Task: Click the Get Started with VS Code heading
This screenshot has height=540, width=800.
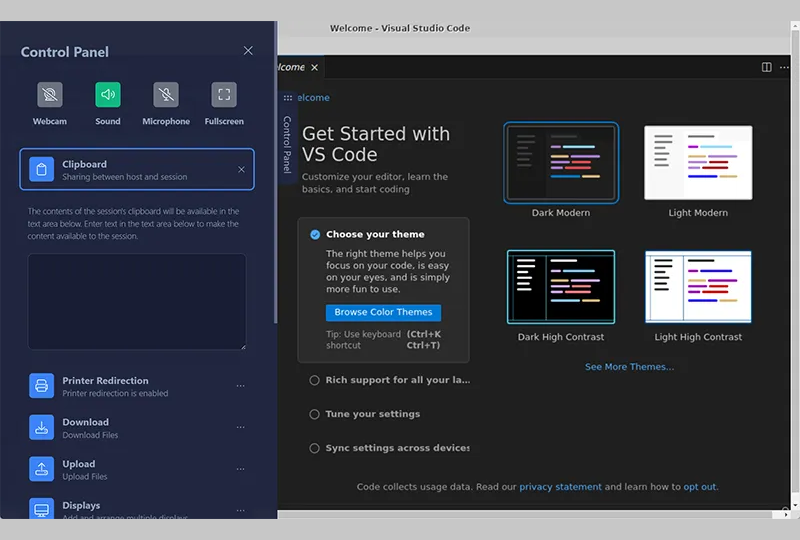Action: [376, 144]
